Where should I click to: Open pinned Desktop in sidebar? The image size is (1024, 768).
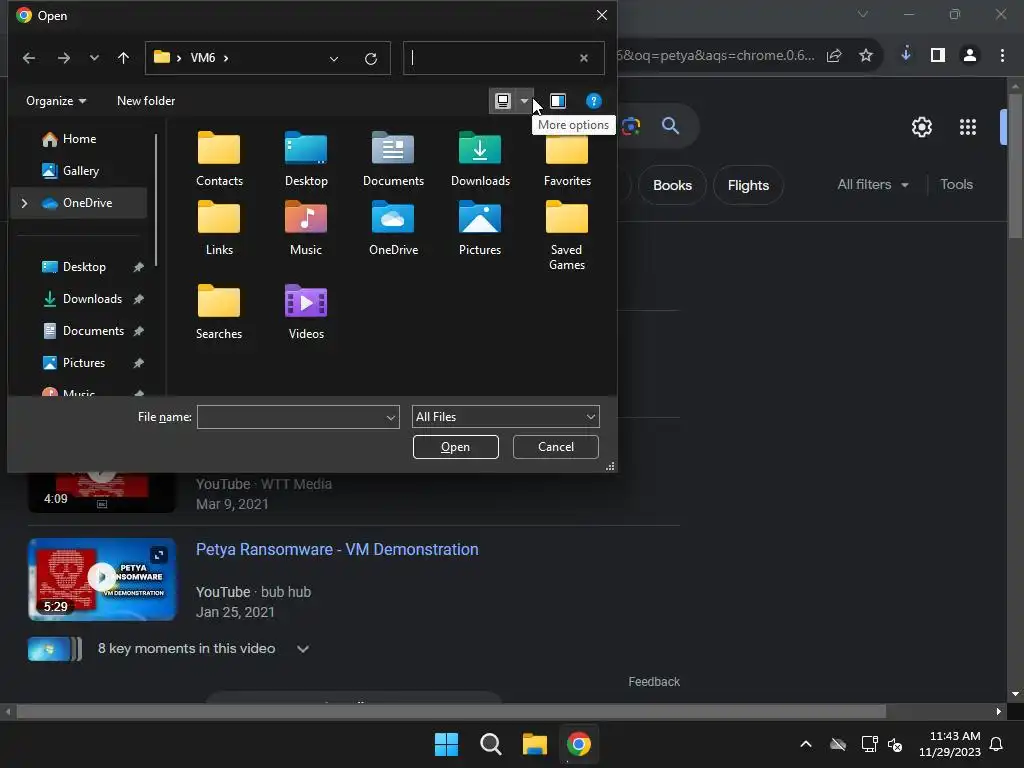(84, 267)
